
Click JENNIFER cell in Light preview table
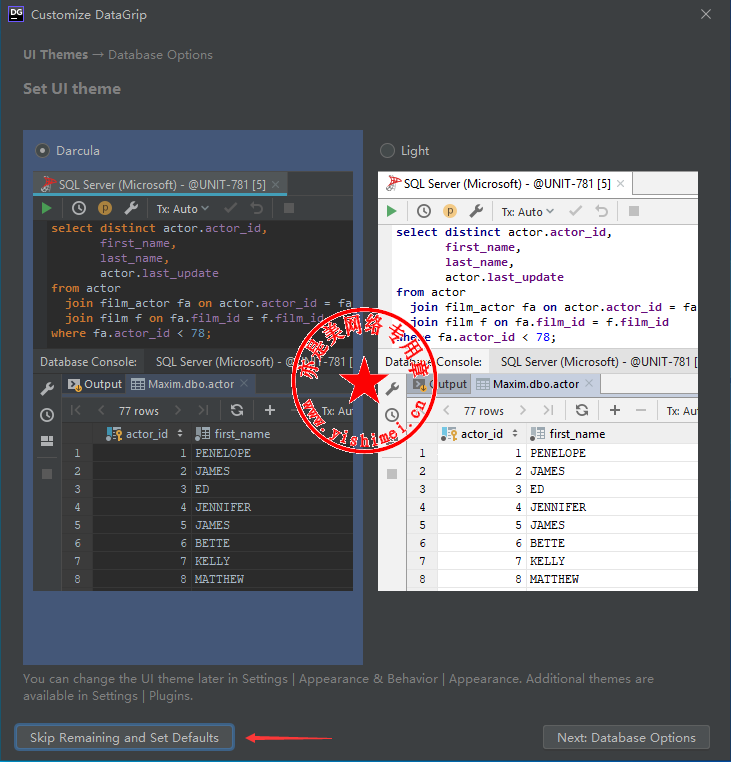[612, 507]
